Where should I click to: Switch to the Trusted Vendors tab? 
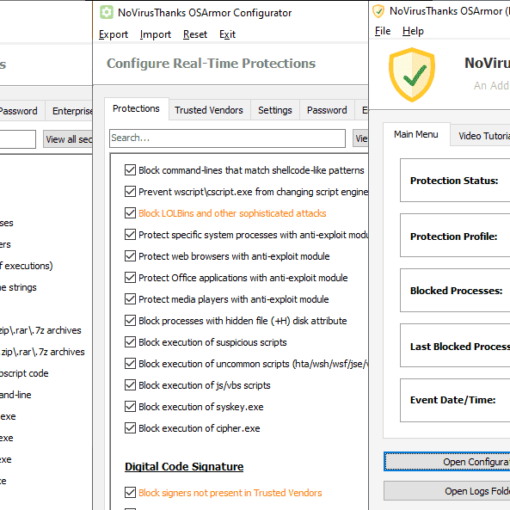209,110
